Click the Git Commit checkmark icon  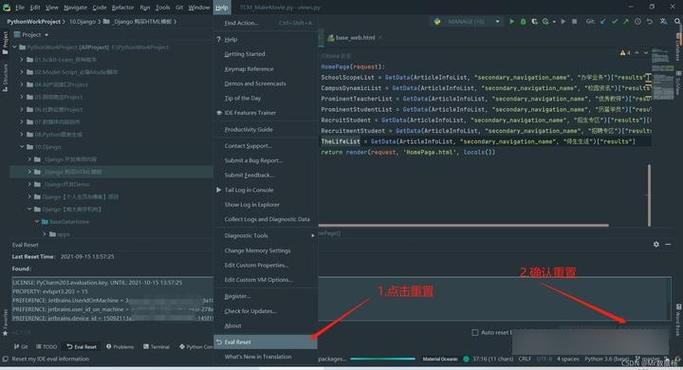pos(615,21)
